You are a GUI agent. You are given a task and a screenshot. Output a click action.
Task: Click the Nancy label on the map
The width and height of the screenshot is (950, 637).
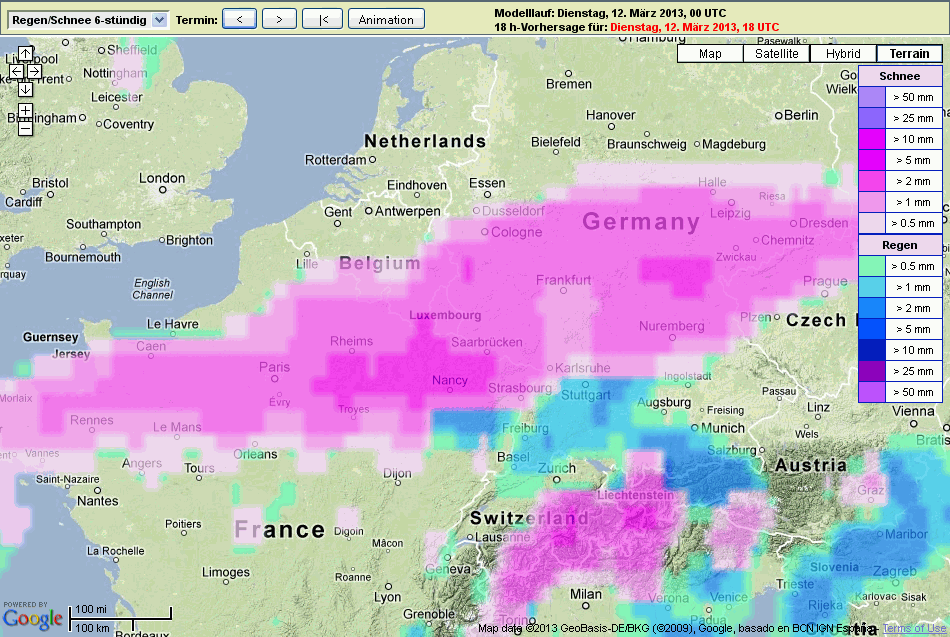click(x=450, y=380)
